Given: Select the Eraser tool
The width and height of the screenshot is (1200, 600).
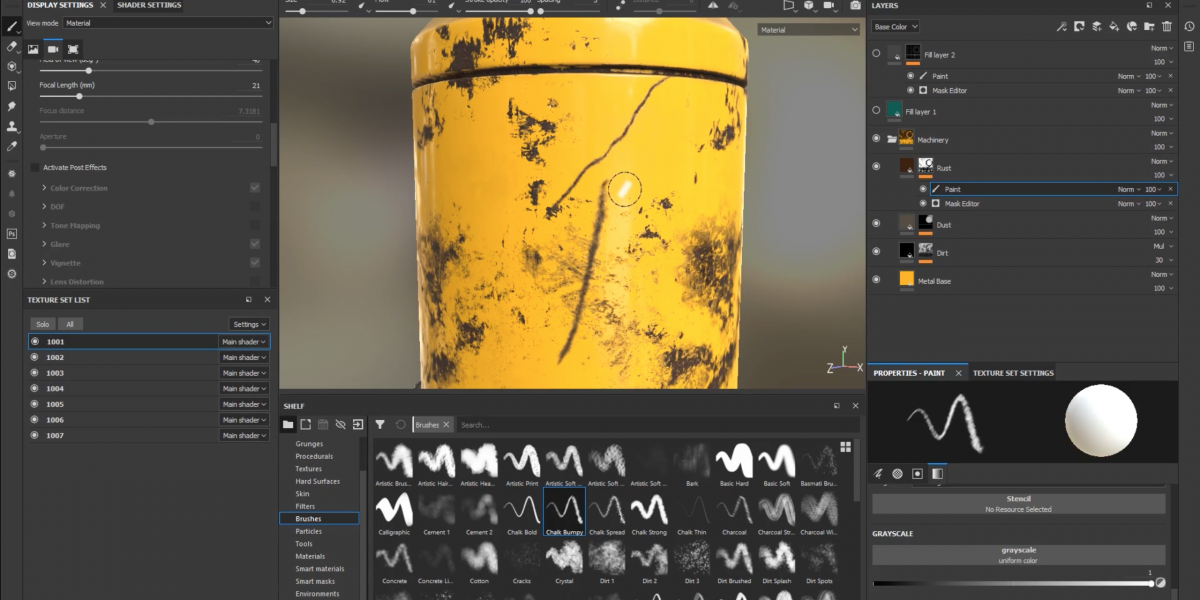Looking at the screenshot, I should point(12,46).
